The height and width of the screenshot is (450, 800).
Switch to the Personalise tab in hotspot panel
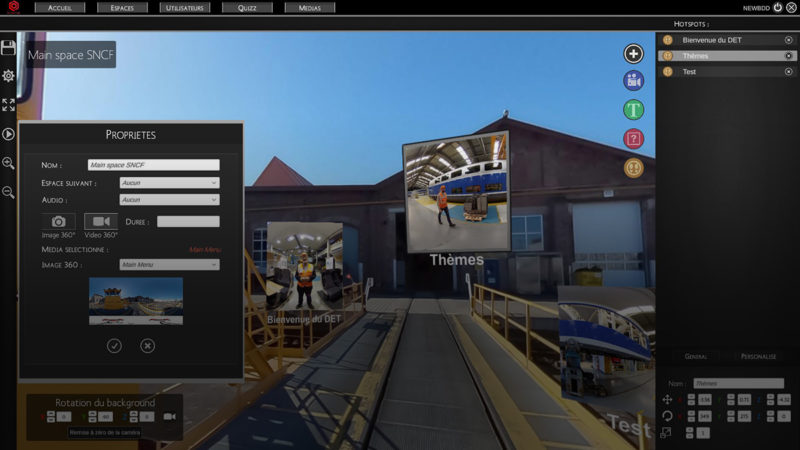(x=758, y=356)
